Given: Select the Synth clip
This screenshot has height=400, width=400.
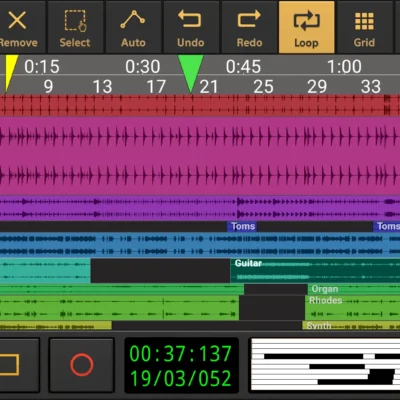Looking at the screenshot, I should pos(351,326).
